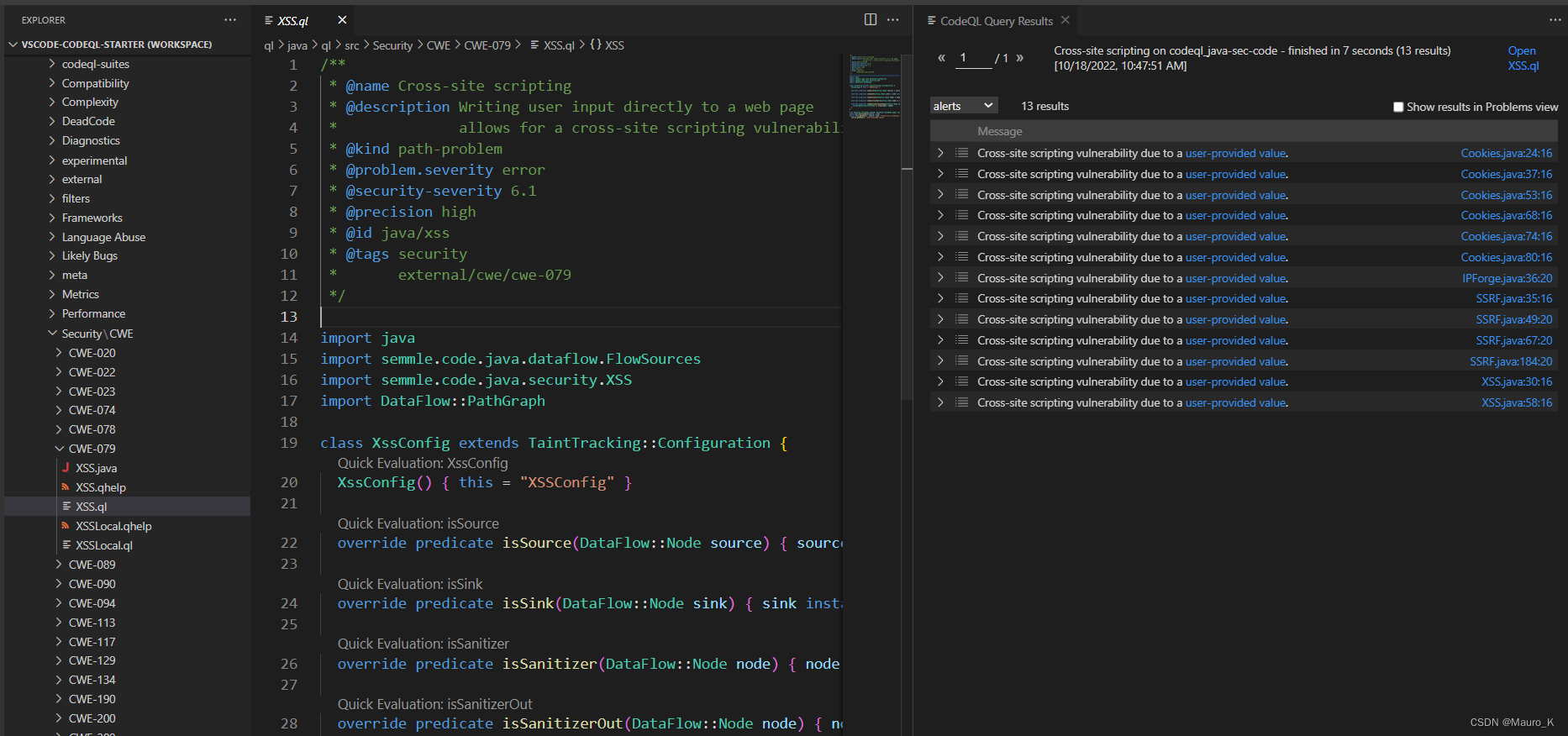
Task: Click the results page number field
Action: pyautogui.click(x=975, y=58)
